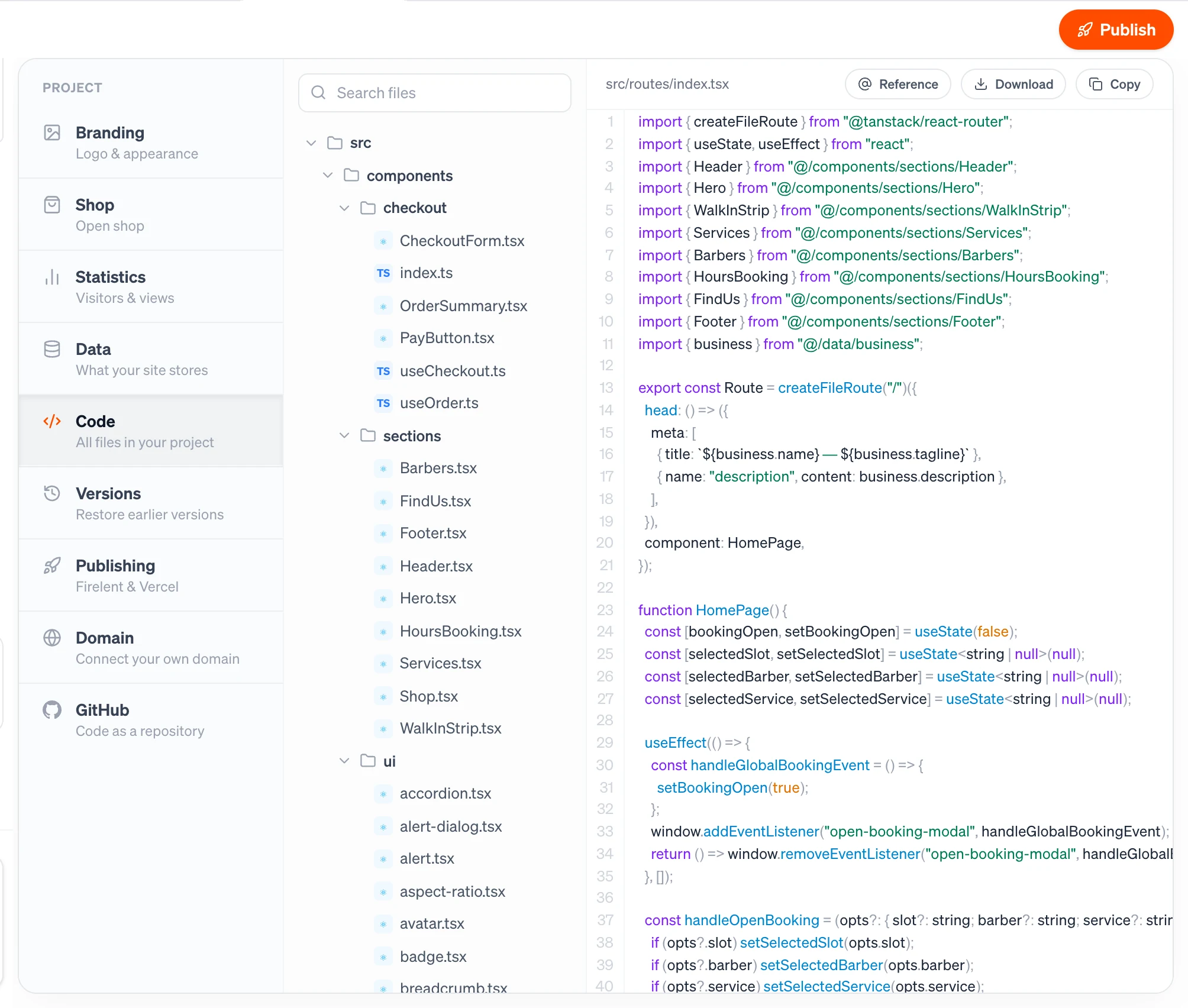Open the Statistics section
The height and width of the screenshot is (1008, 1188).
click(151, 287)
